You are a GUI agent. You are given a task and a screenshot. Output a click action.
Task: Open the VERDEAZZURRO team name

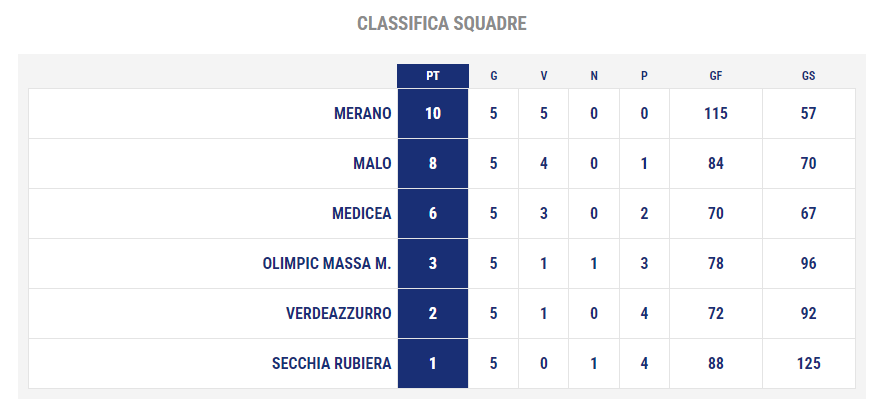(x=338, y=314)
